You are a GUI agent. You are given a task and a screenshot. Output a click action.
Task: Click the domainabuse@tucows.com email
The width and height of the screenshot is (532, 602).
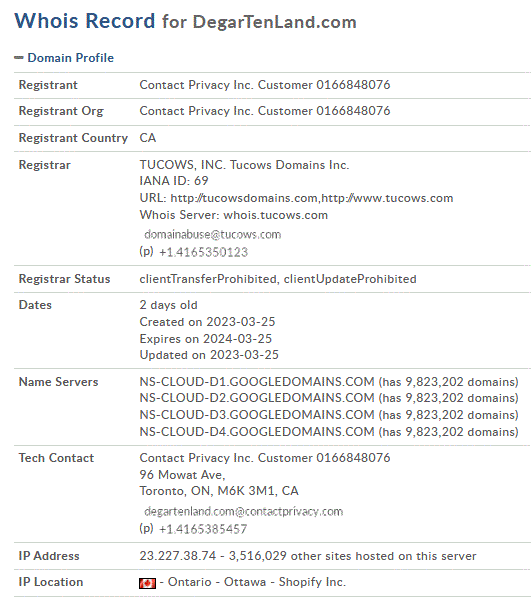coord(213,234)
